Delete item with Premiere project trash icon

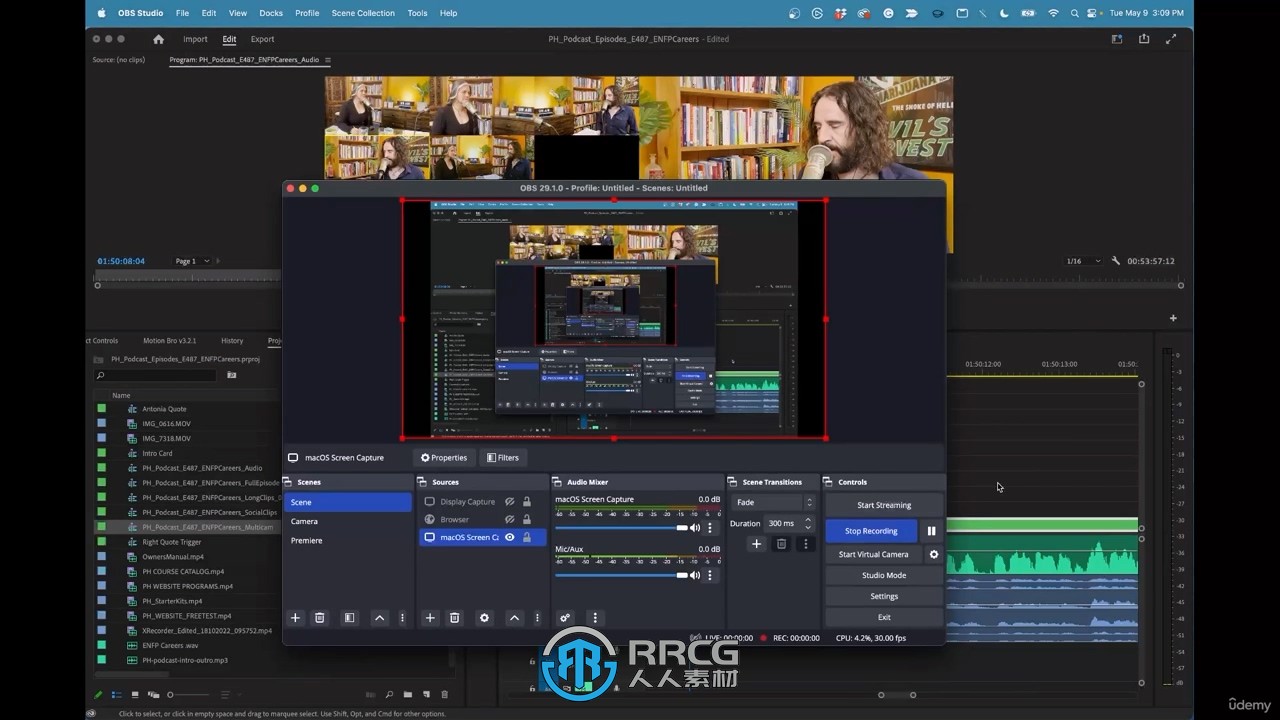(x=445, y=695)
